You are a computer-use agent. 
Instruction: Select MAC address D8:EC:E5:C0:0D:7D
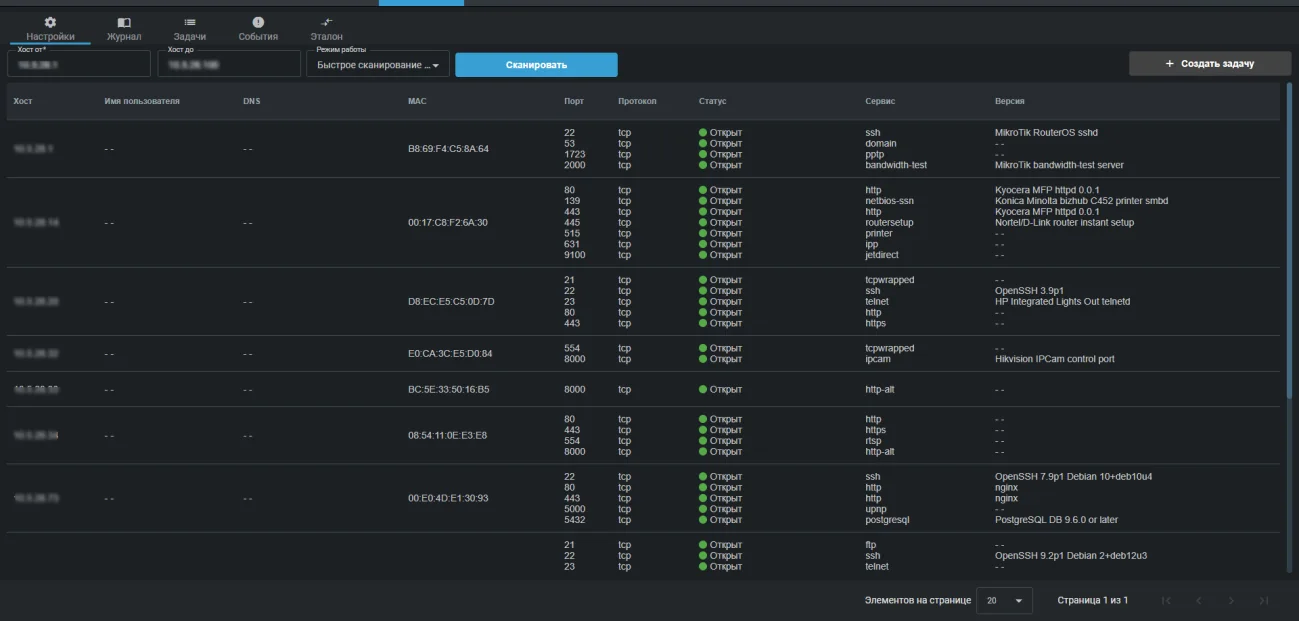pyautogui.click(x=451, y=302)
